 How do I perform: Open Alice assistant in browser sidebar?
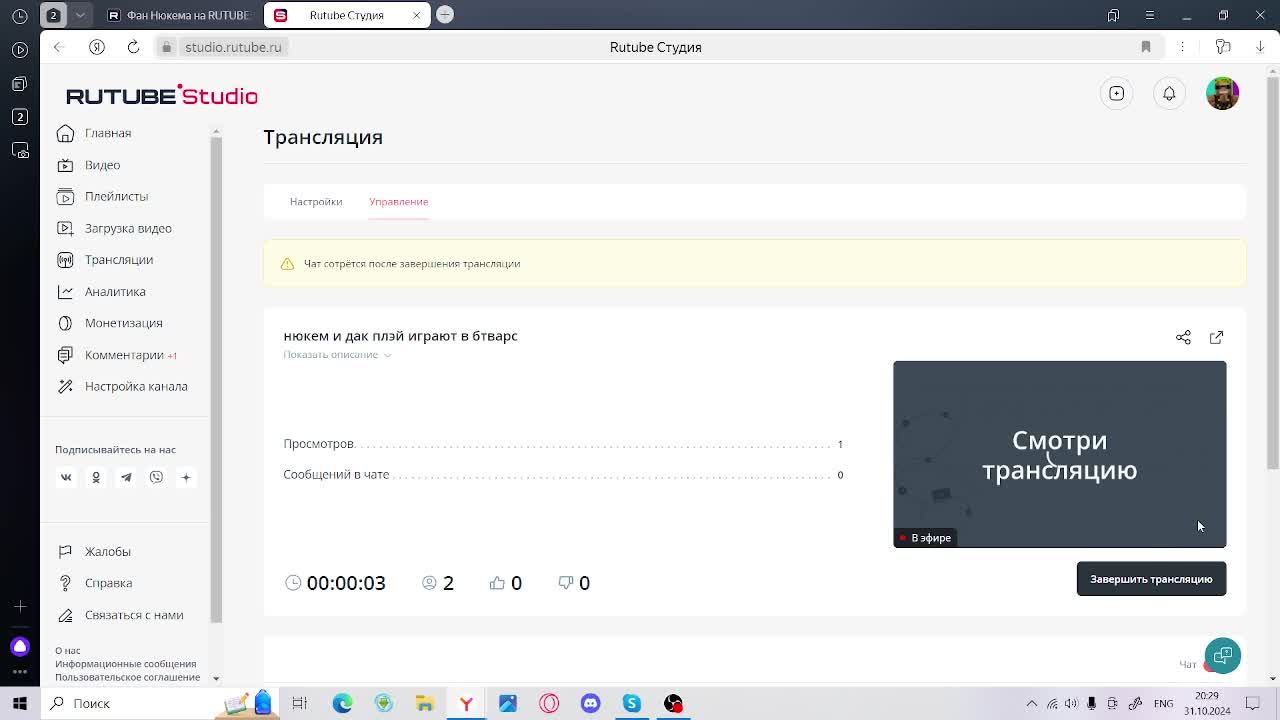click(x=20, y=646)
